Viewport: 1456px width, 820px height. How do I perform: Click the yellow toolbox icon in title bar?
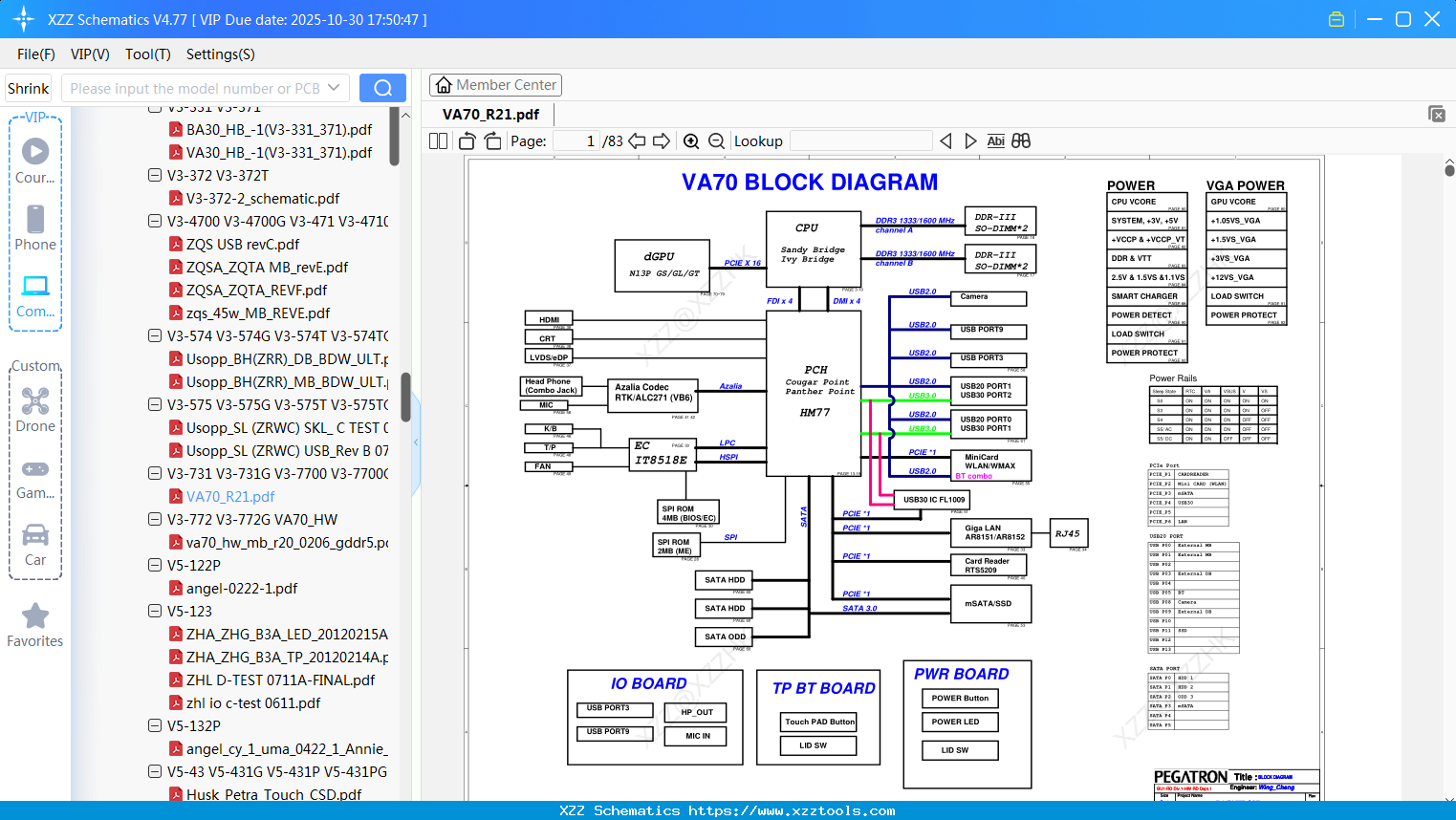coord(1336,19)
